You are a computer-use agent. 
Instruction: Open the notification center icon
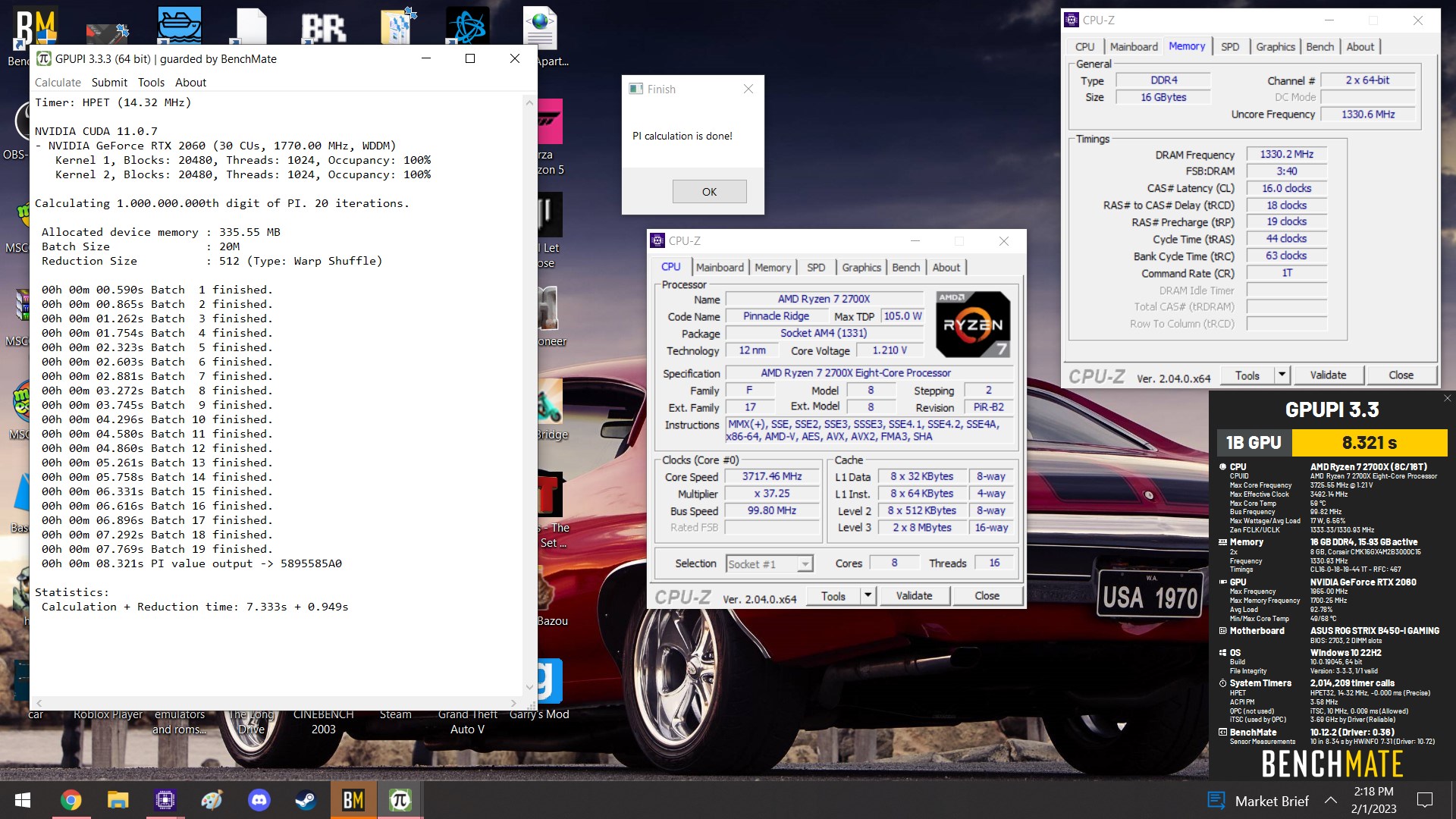pos(1425,800)
